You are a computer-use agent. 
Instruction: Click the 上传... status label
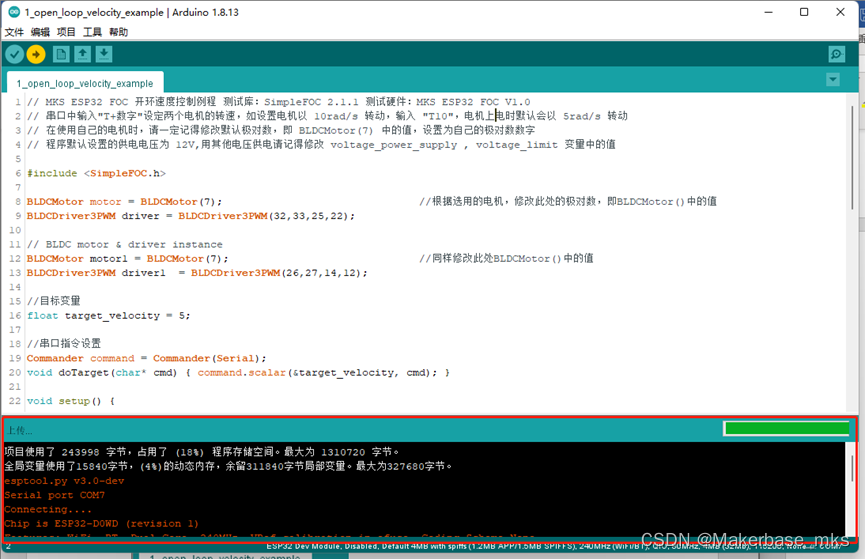tap(20, 430)
